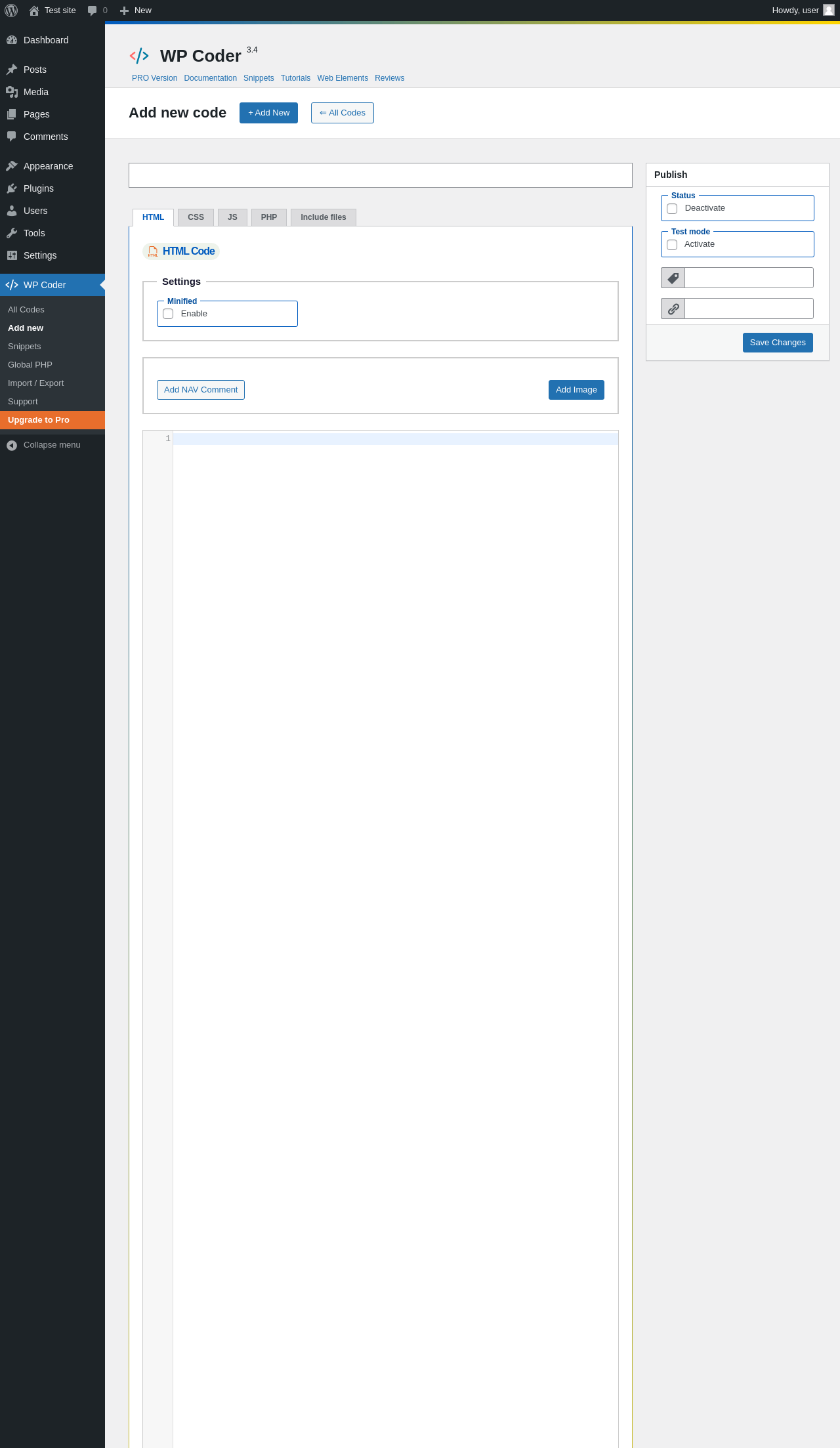Open All Codes in WP Coder submenu
This screenshot has width=840, height=1448.
point(52,310)
